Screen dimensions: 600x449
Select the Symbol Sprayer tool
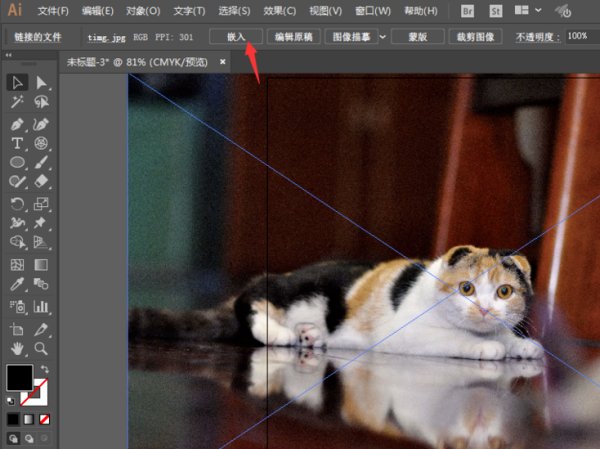17,307
